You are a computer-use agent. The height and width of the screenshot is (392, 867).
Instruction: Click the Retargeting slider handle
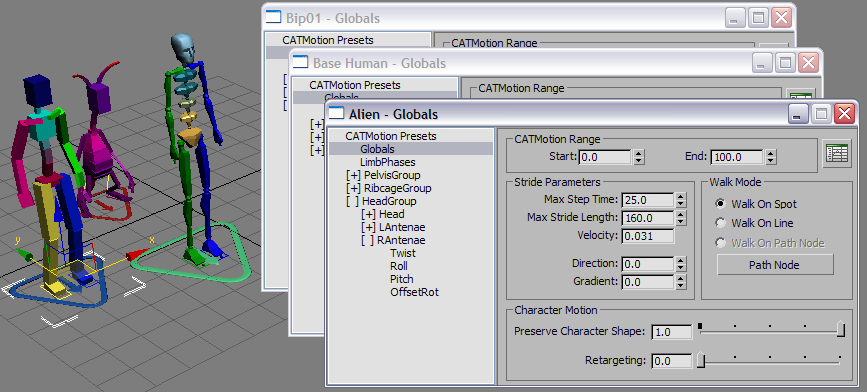701,360
